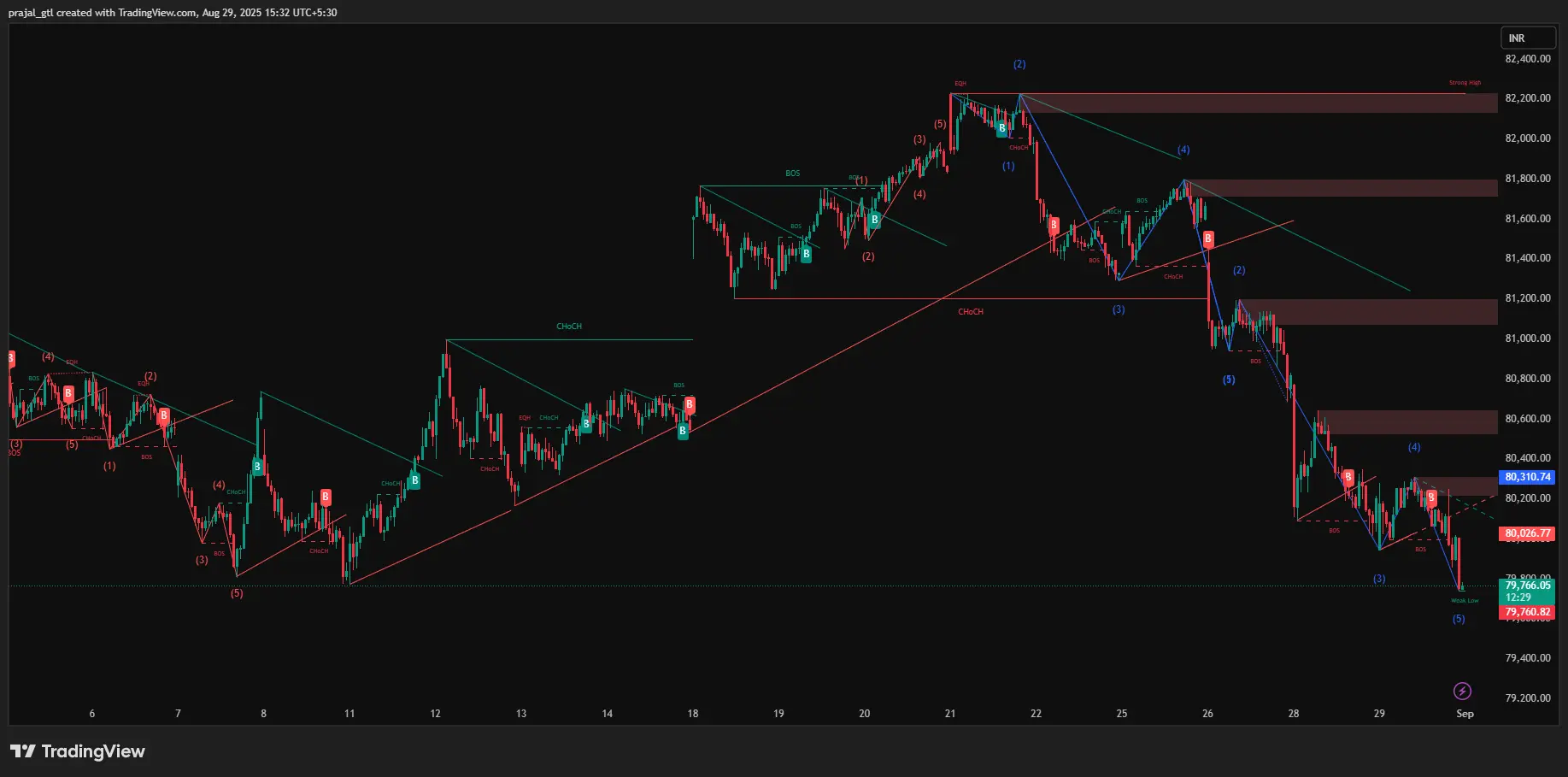The image size is (1568, 777).
Task: Click date 25 on the time axis
Action: coord(1122,714)
